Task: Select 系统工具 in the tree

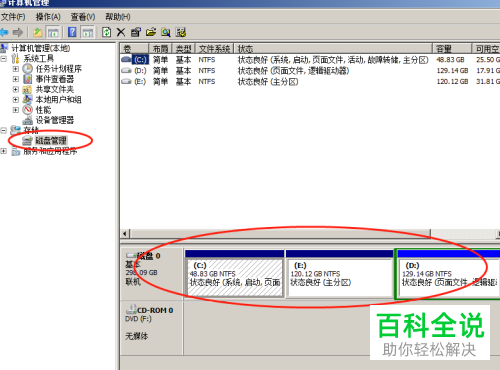Action: point(38,59)
